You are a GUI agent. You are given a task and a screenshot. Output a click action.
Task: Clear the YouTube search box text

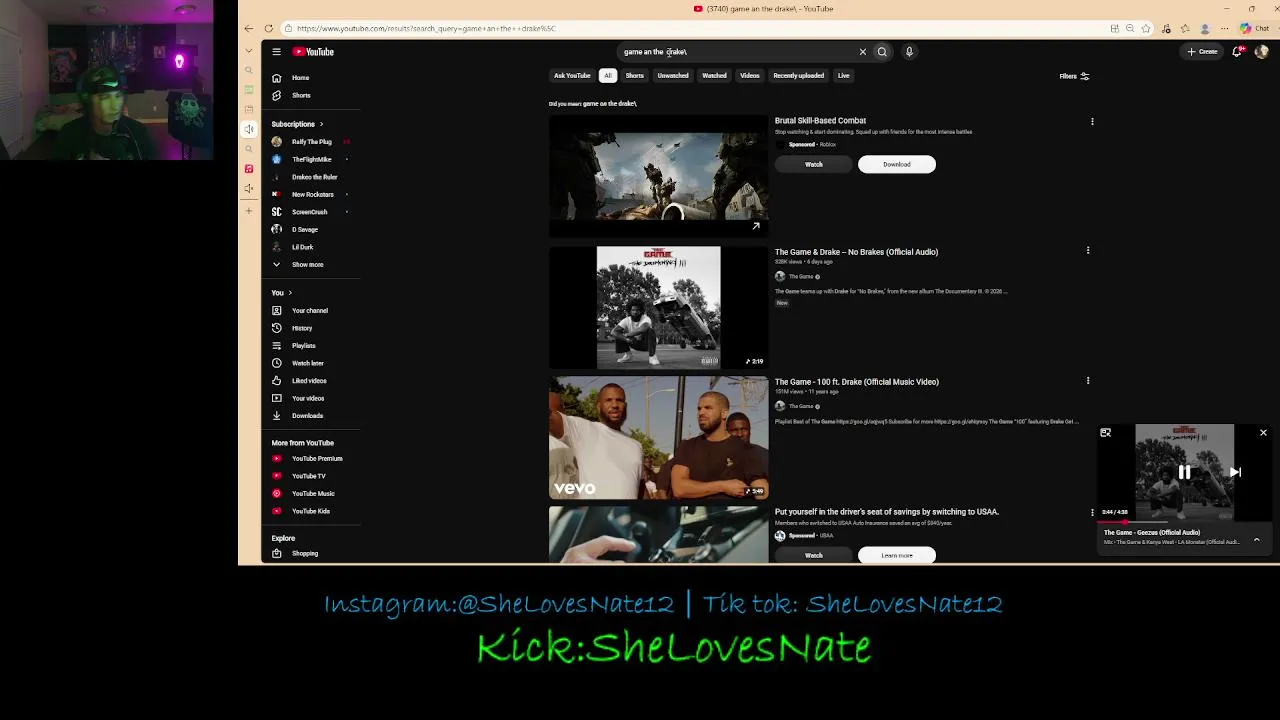coord(863,52)
